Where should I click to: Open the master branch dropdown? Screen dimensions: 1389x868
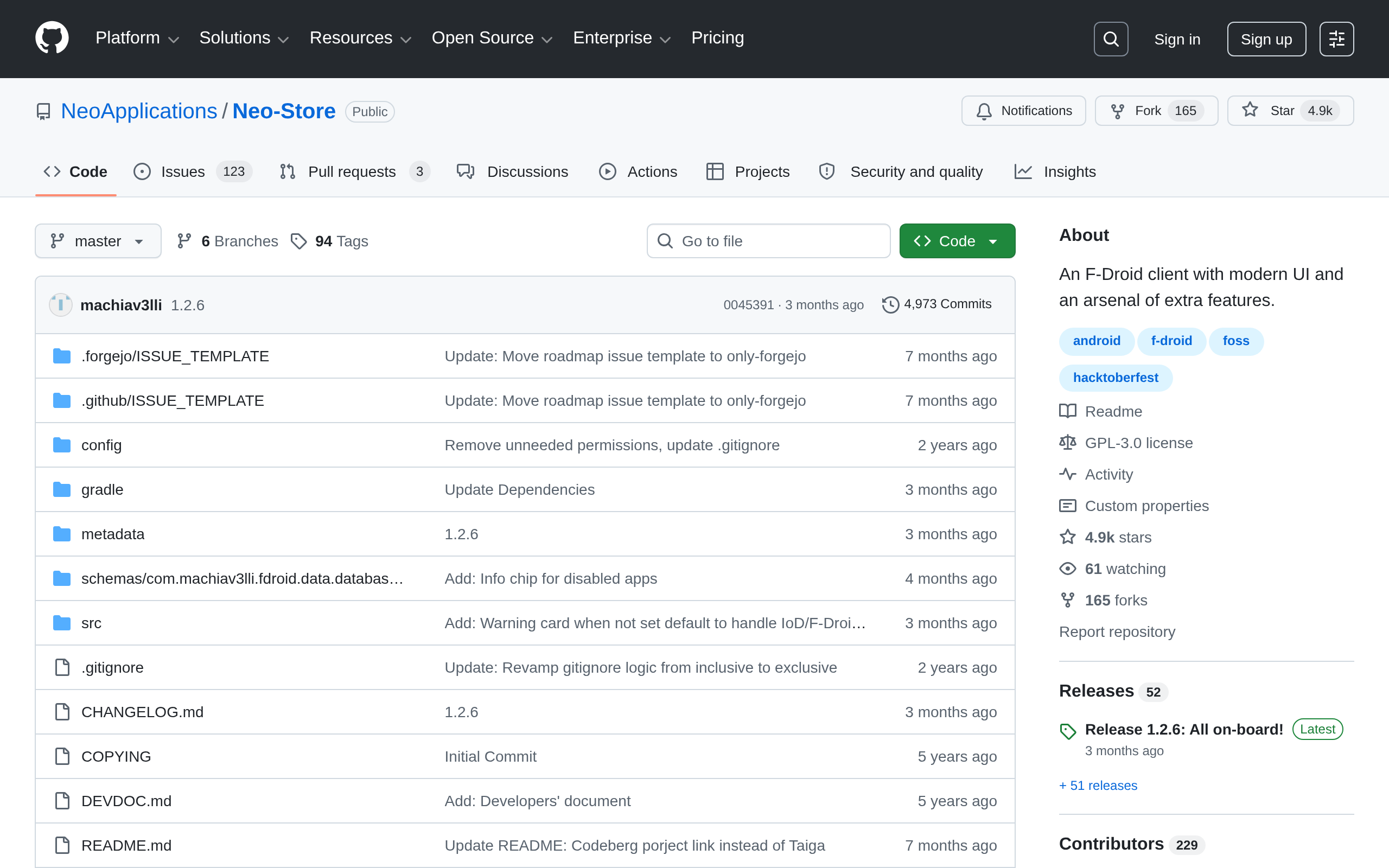coord(98,241)
